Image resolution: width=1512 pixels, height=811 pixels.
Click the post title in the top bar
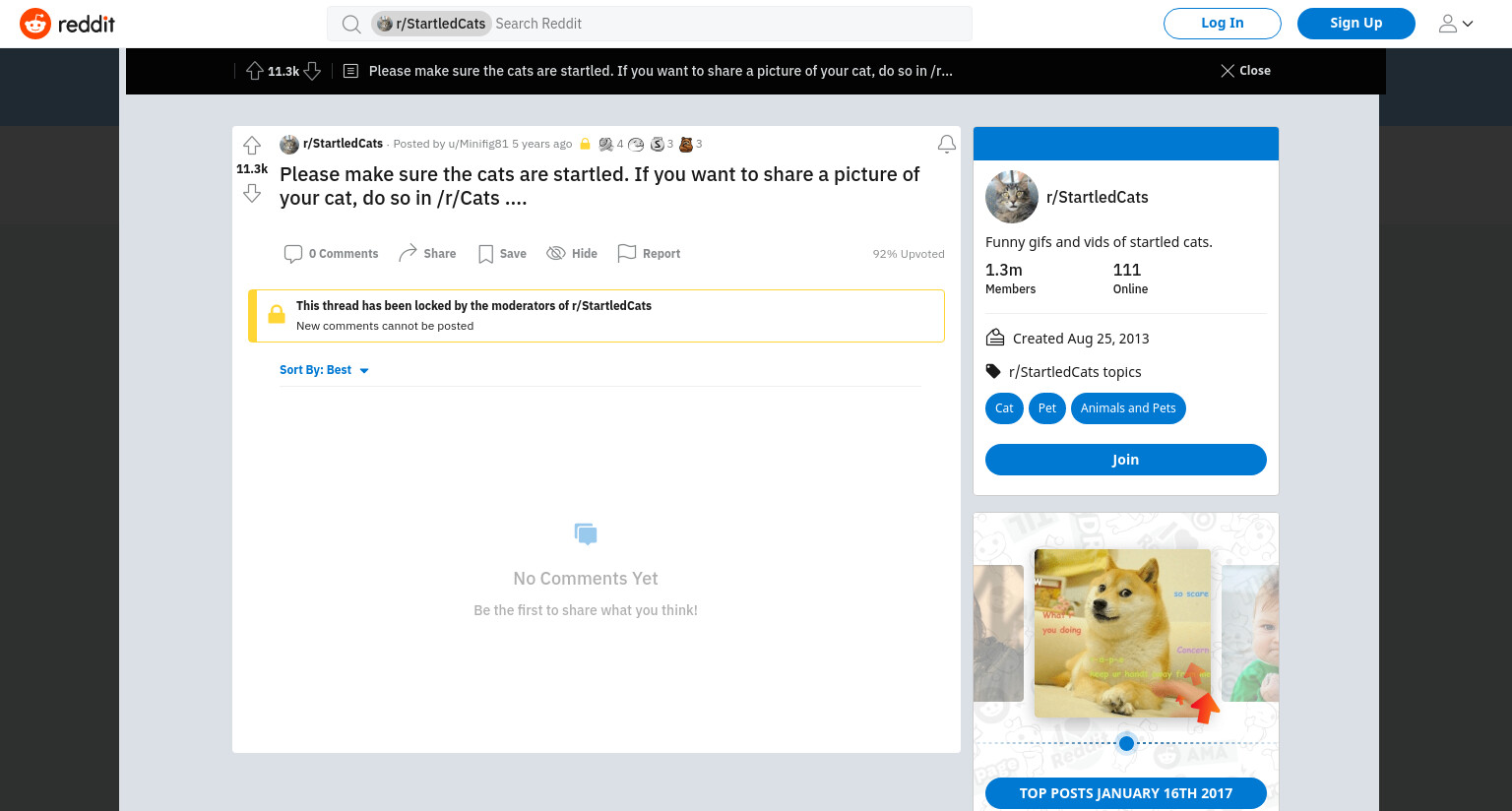pos(661,71)
